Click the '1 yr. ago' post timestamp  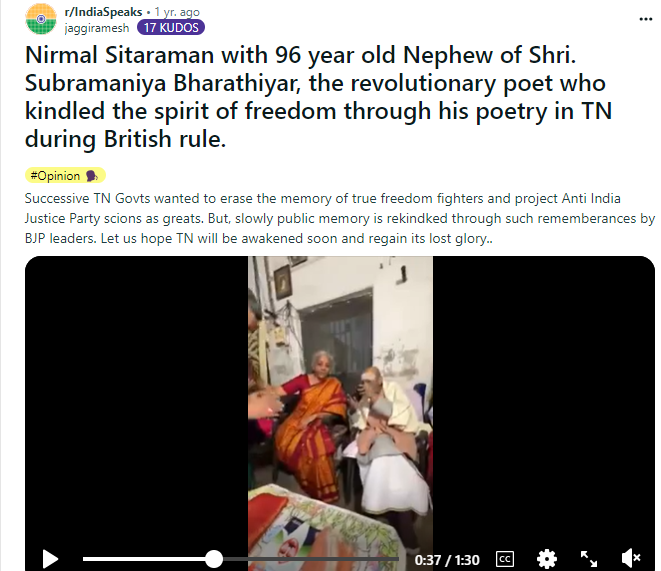tap(177, 12)
